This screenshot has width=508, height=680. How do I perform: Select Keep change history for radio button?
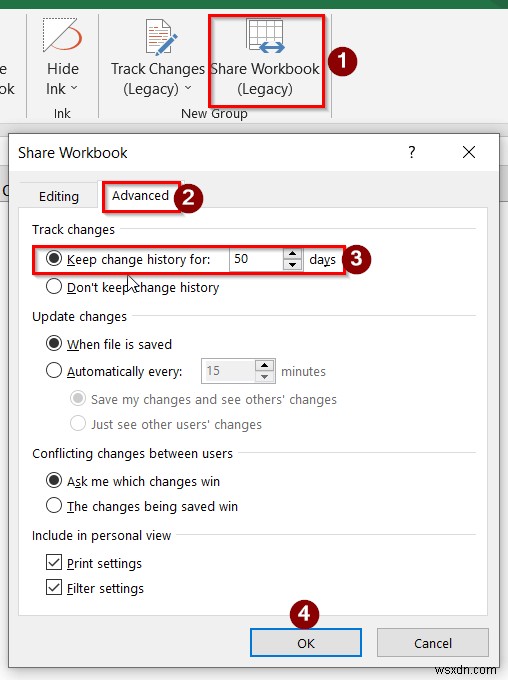(x=54, y=259)
